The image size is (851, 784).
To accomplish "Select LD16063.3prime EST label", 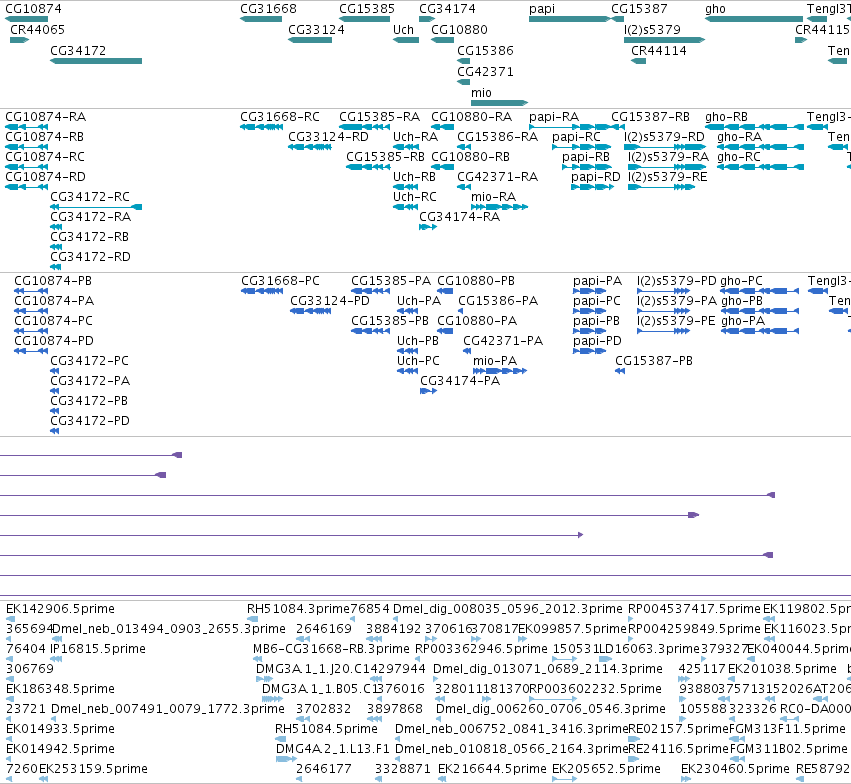I will coord(649,649).
